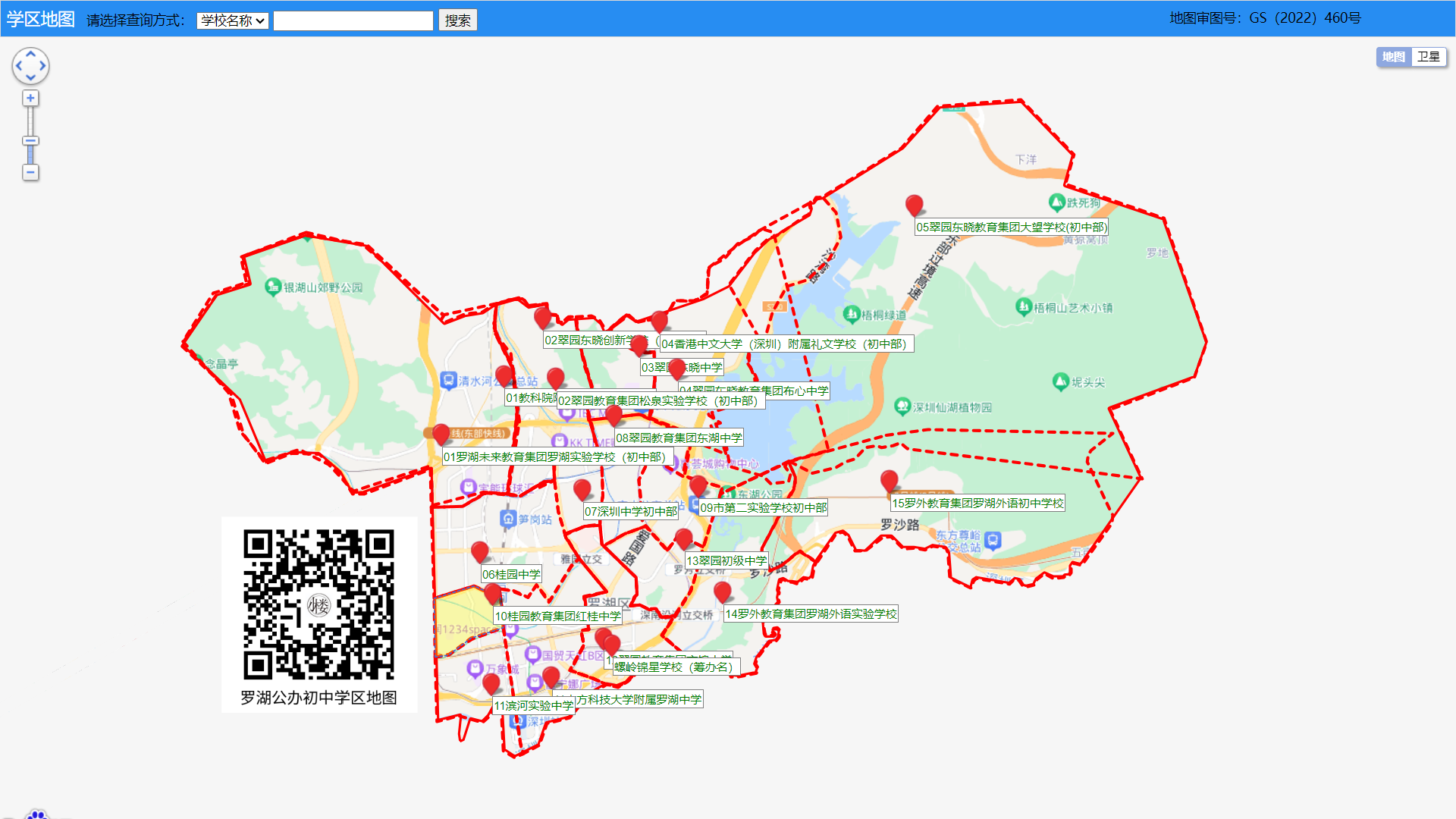Click zoom in plus button
This screenshot has width=1456, height=819.
[30, 98]
